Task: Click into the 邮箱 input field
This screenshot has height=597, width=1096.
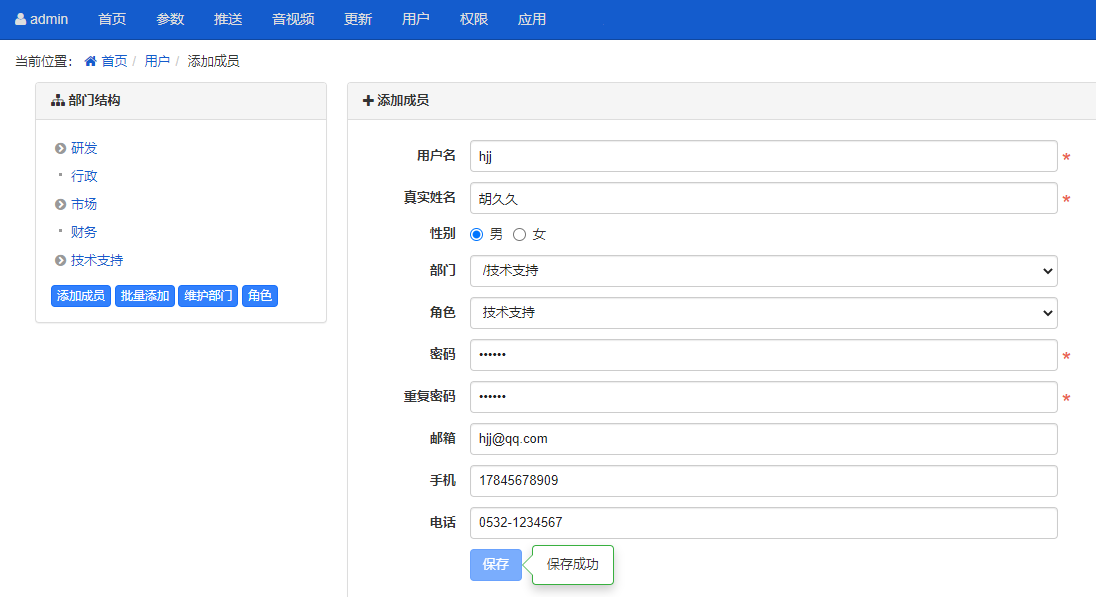Action: [763, 439]
